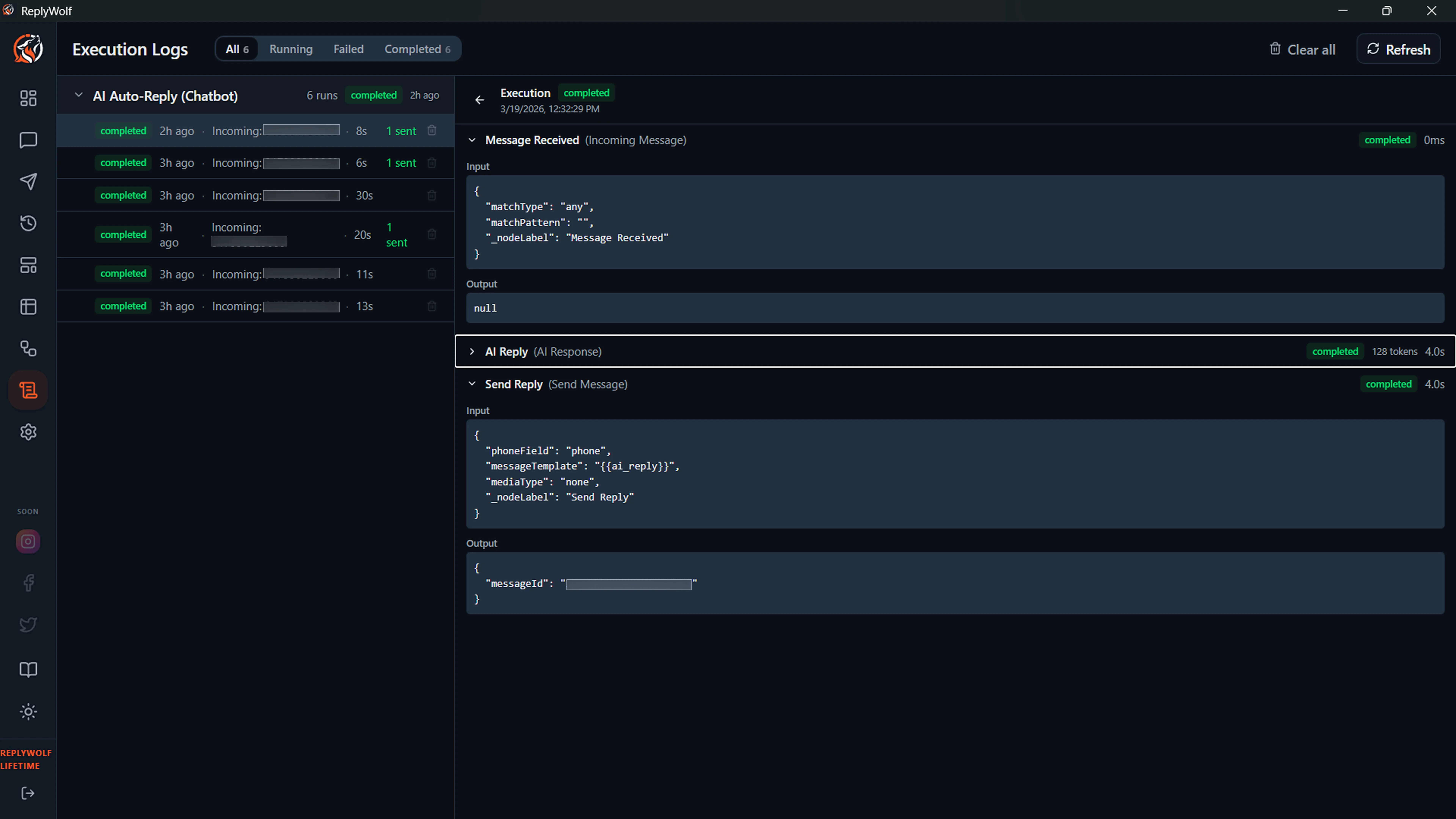The image size is (1456, 819).
Task: Collapse the AI Auto-Reply (Chatbot) group
Action: (78, 95)
